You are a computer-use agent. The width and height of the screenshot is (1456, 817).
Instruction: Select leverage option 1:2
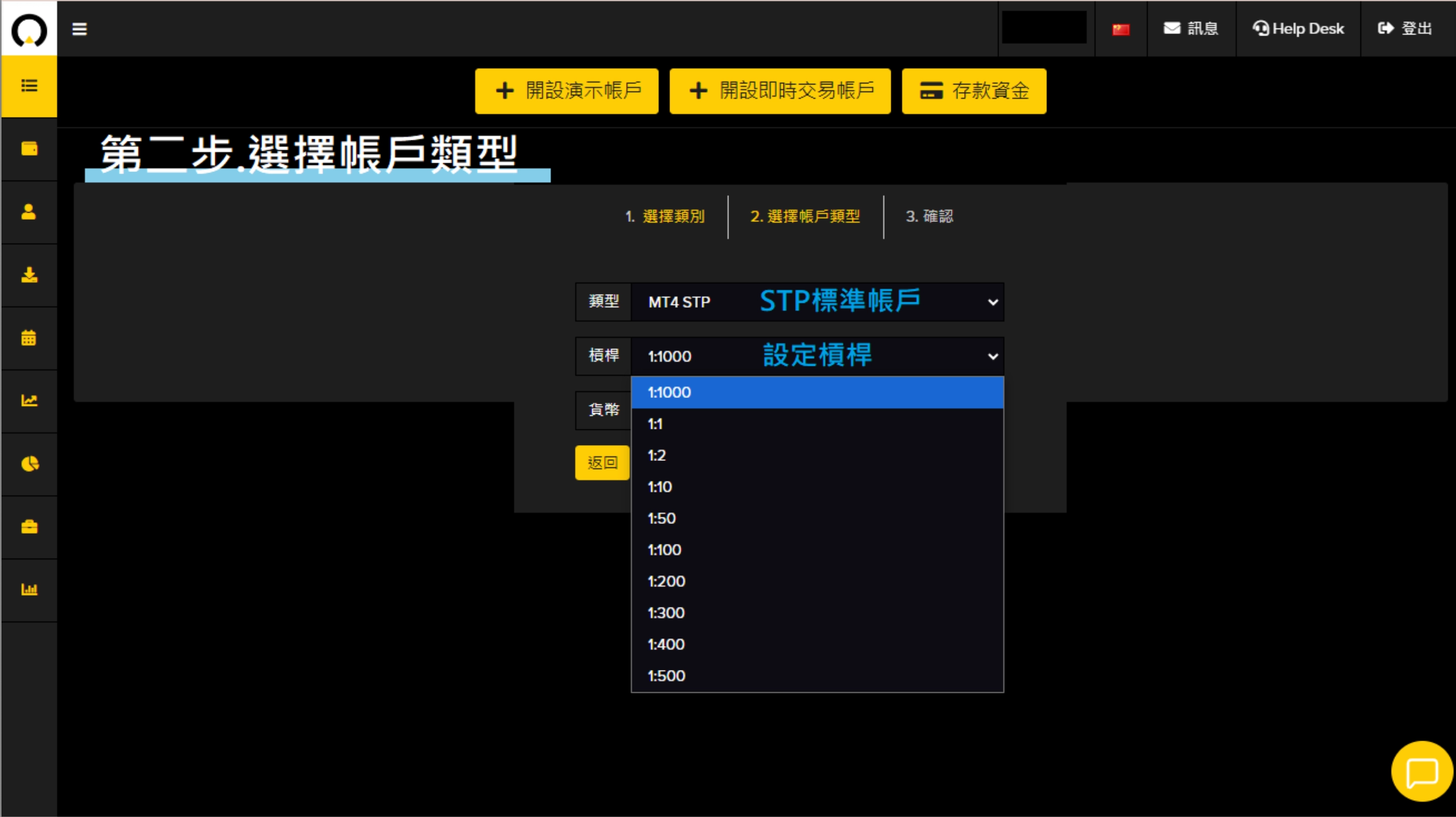(x=818, y=455)
